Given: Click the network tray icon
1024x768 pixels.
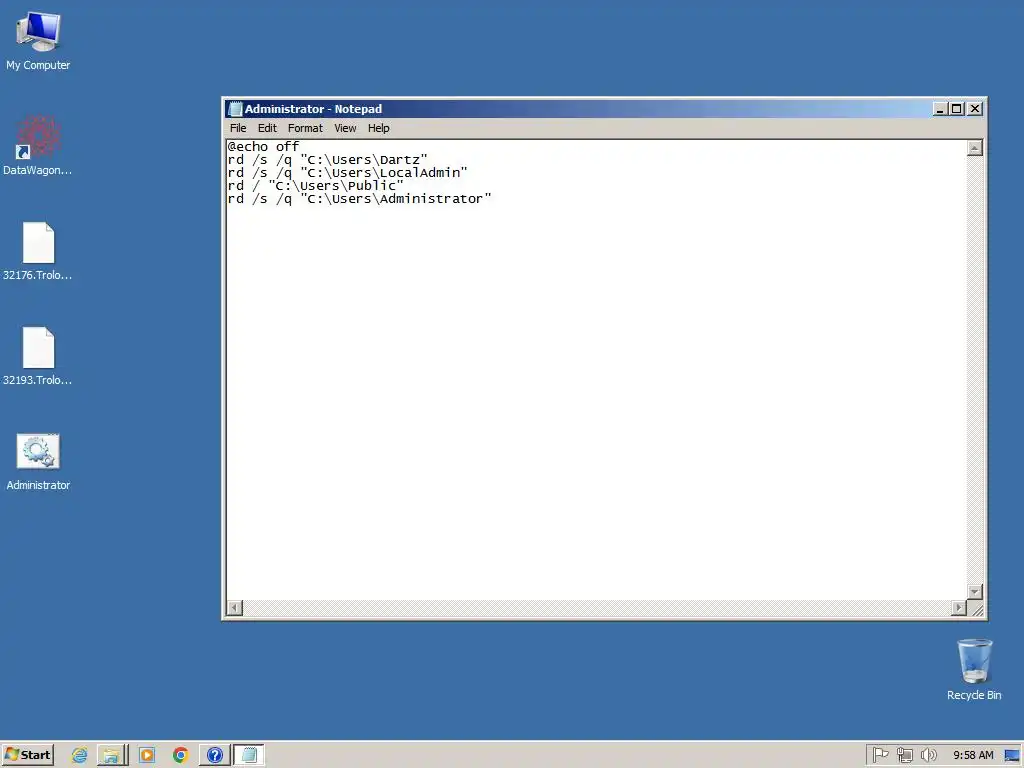Looking at the screenshot, I should click(904, 755).
